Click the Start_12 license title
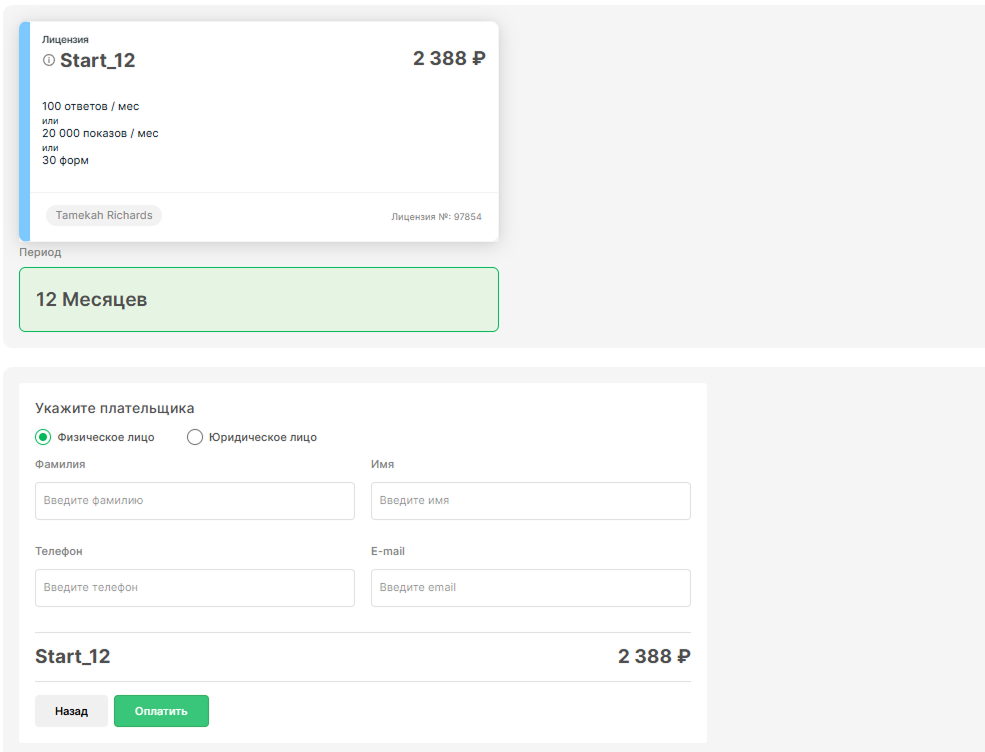Viewport: 985px width, 752px height. pos(97,60)
